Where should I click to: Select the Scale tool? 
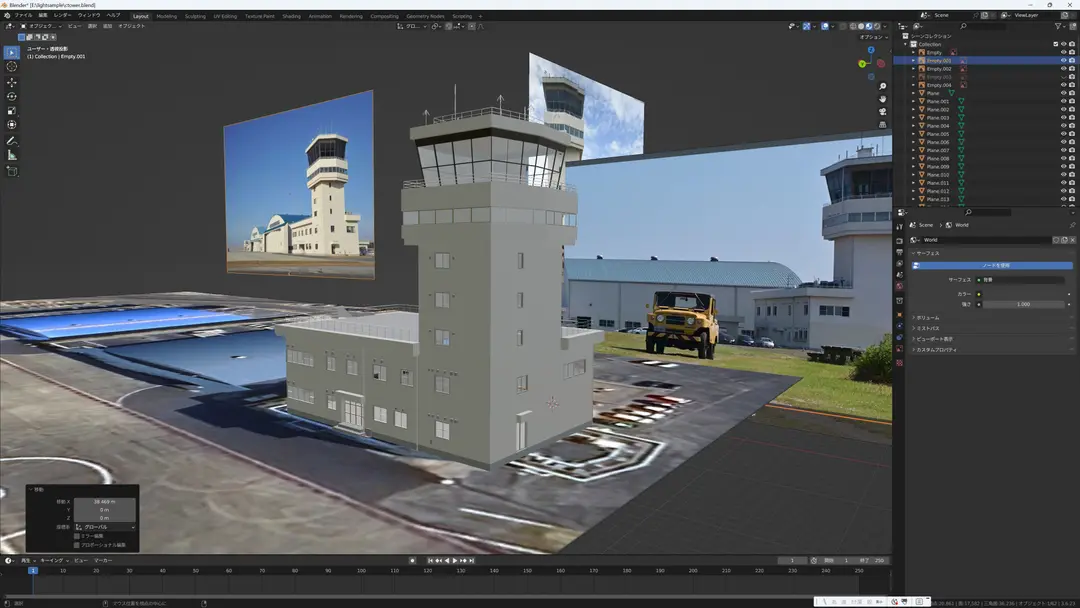pyautogui.click(x=12, y=110)
